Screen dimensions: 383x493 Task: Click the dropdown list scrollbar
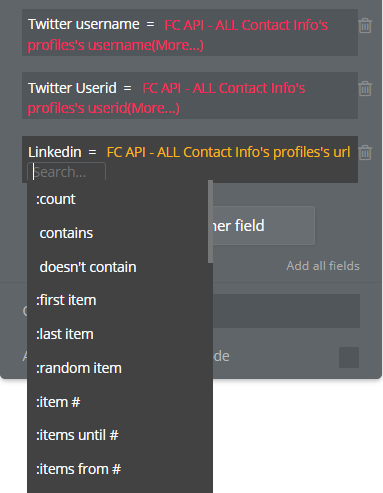pyautogui.click(x=210, y=222)
